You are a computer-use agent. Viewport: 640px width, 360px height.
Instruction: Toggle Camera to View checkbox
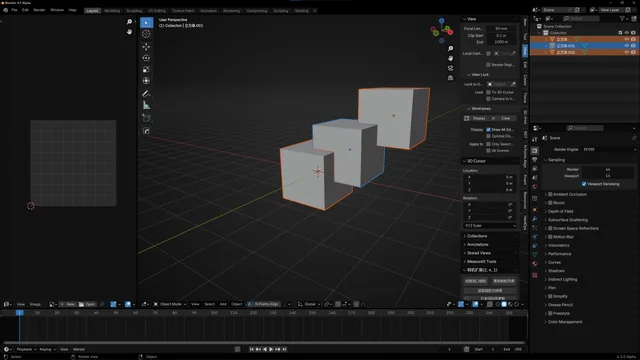(488, 99)
